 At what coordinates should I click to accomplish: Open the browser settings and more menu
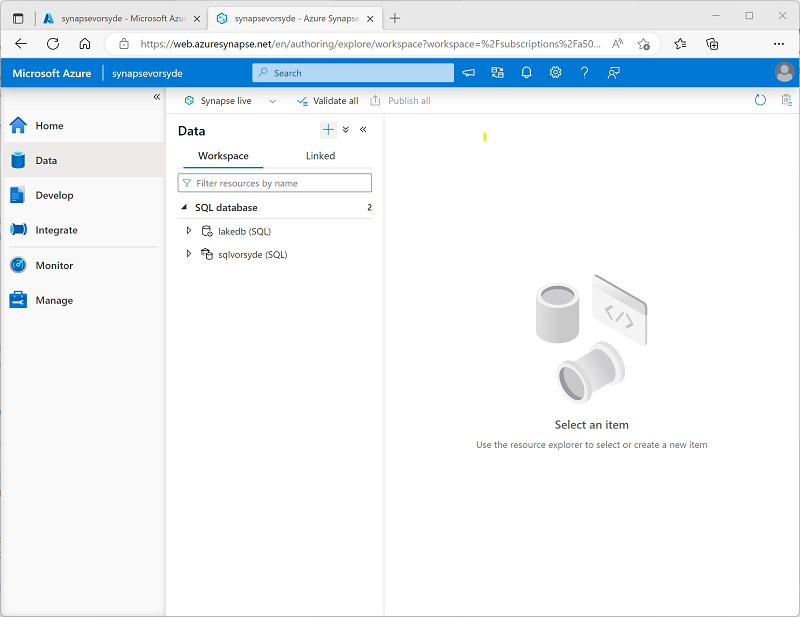779,44
